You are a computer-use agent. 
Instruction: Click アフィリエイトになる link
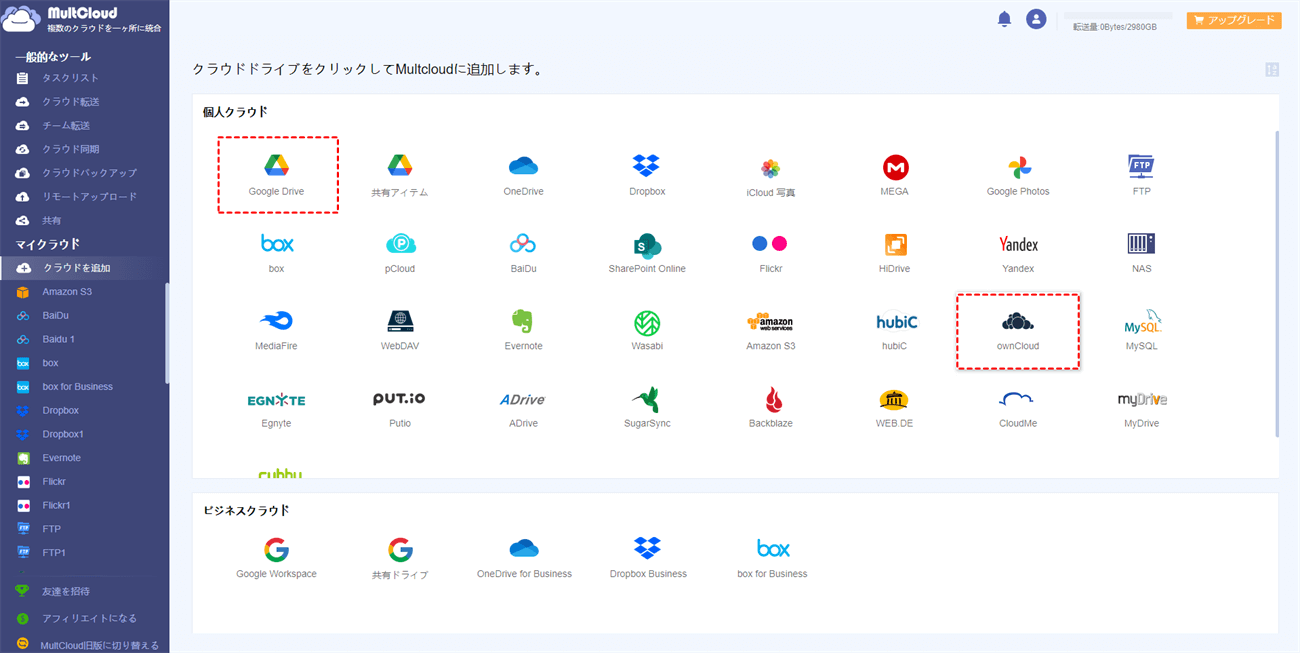89,619
